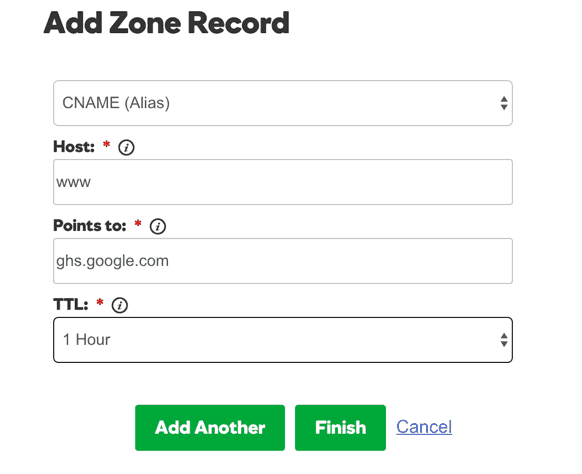This screenshot has height=474, width=582.
Task: Click the info icon beside Host label
Action: tap(126, 147)
